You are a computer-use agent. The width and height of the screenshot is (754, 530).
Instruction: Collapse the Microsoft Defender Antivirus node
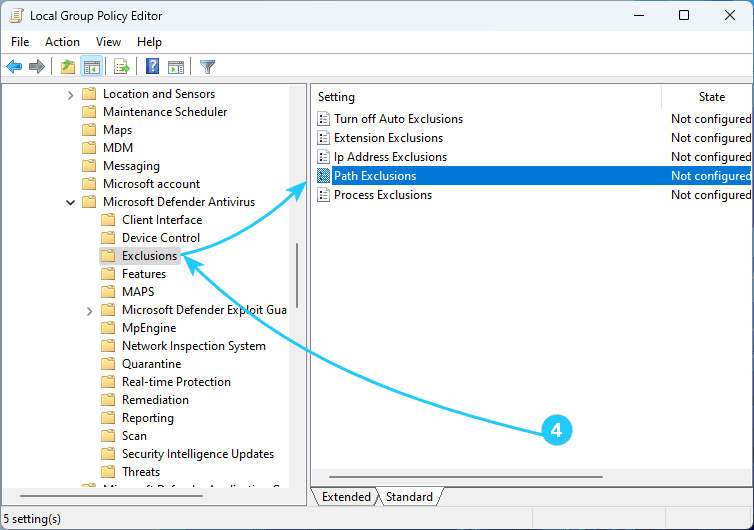click(x=70, y=202)
